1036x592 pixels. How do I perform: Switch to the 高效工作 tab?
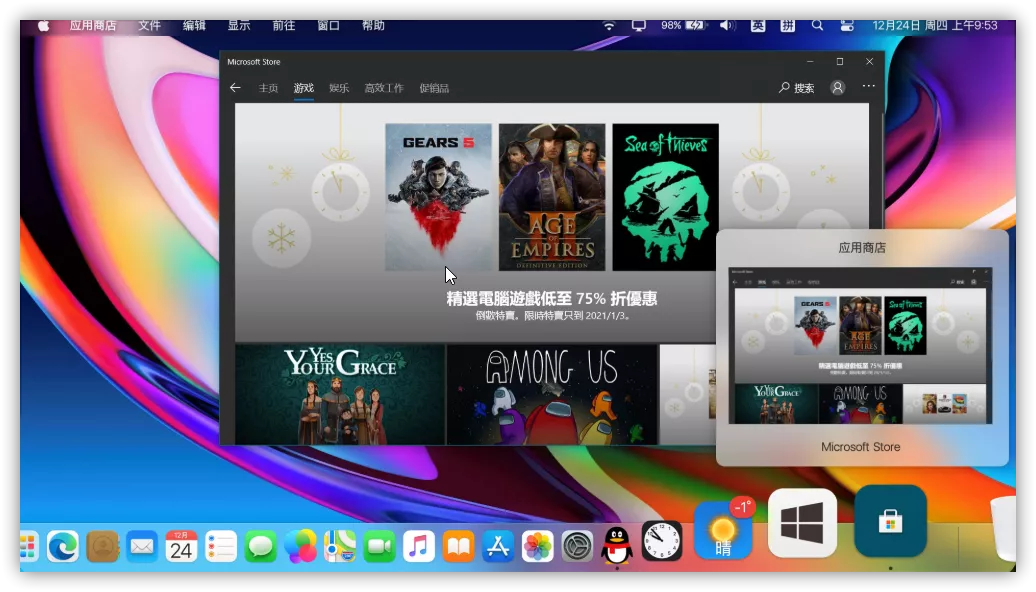(384, 88)
